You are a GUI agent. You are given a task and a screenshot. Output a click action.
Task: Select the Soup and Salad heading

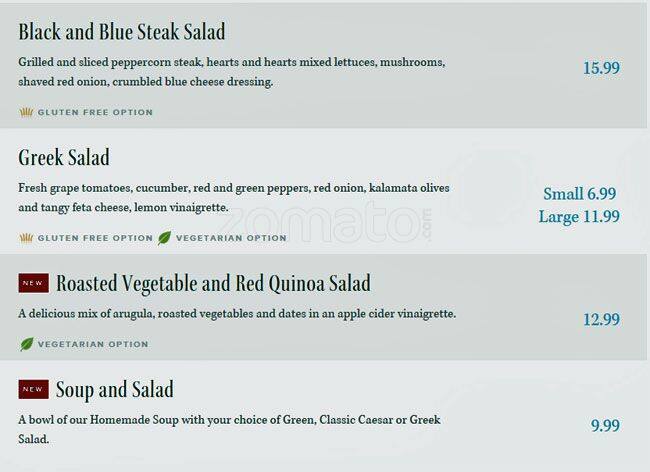coord(115,389)
